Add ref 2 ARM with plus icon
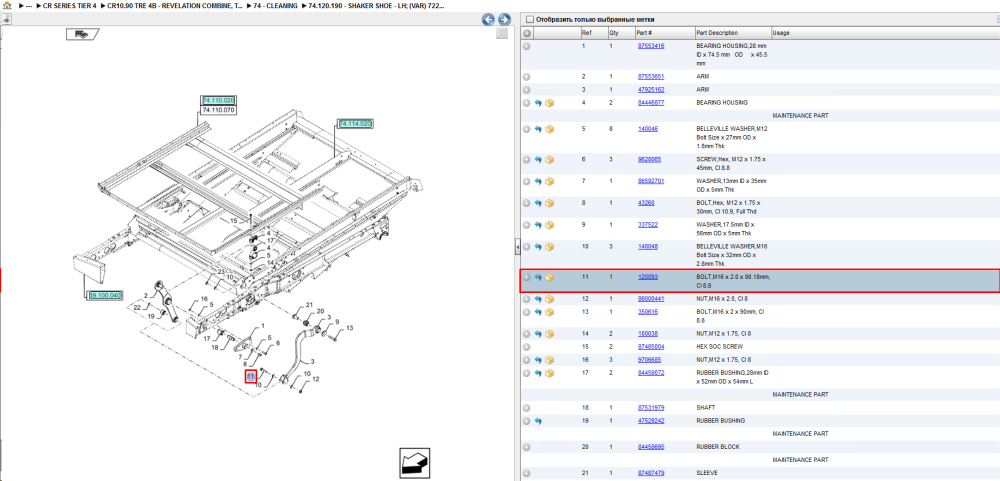This screenshot has height=481, width=1000. click(x=527, y=77)
